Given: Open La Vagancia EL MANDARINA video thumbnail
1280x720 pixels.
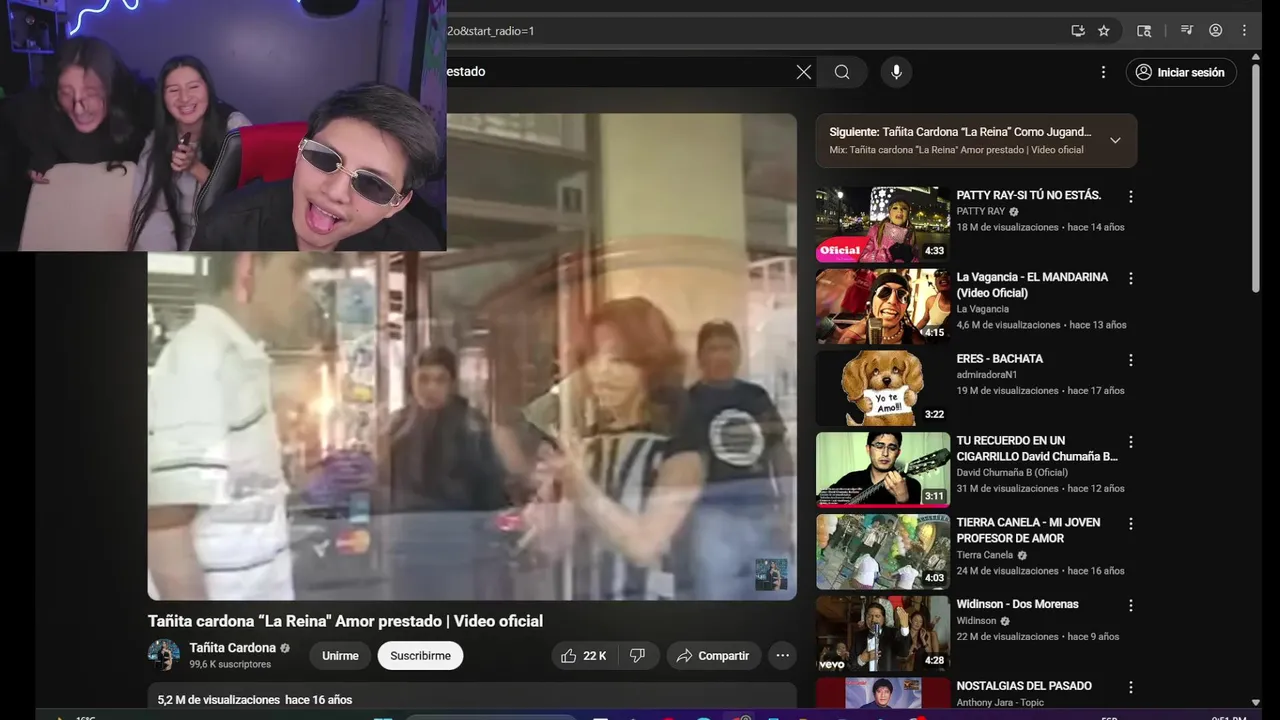Looking at the screenshot, I should [883, 306].
